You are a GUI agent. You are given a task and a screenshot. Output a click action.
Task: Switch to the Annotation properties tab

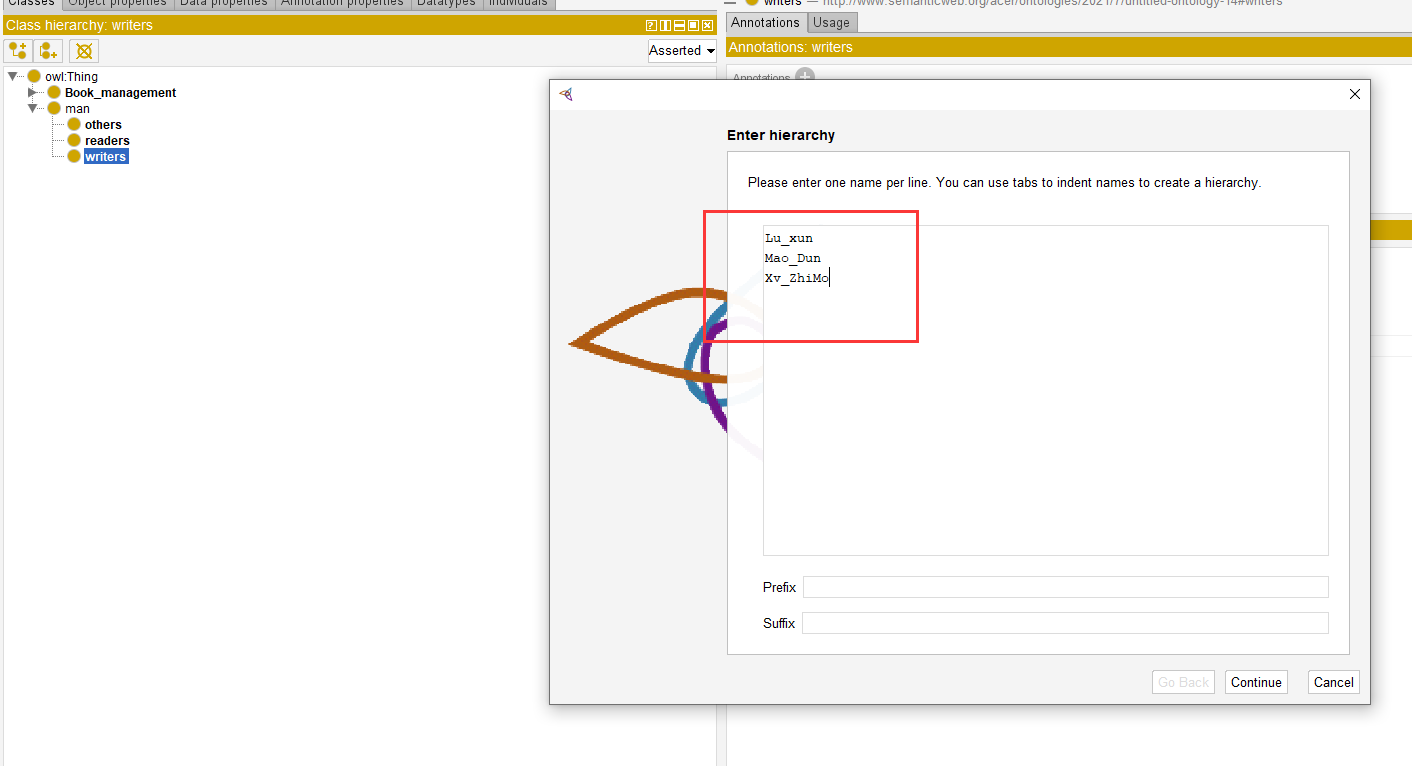(342, 4)
